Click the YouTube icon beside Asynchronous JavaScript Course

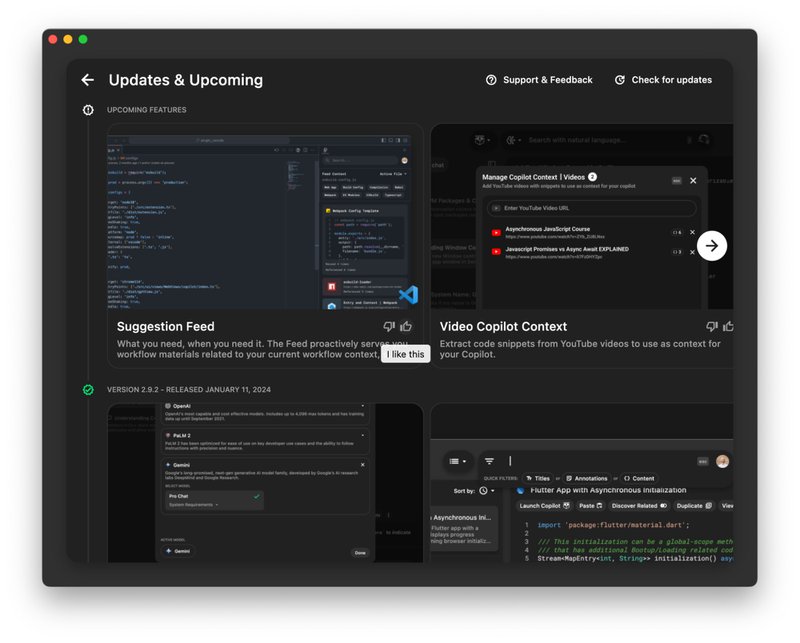tap(496, 232)
